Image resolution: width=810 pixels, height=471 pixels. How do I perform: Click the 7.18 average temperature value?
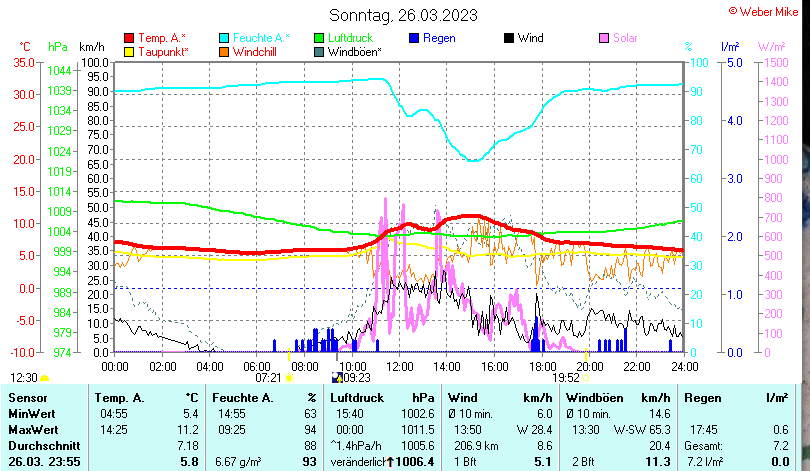point(188,446)
